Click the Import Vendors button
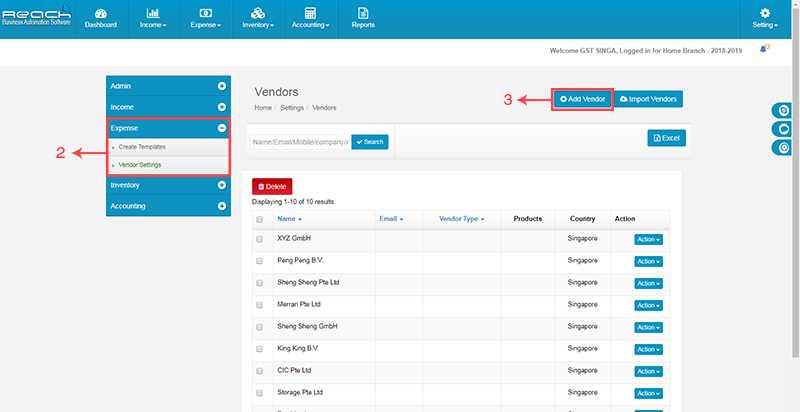Image resolution: width=800 pixels, height=412 pixels. click(648, 99)
